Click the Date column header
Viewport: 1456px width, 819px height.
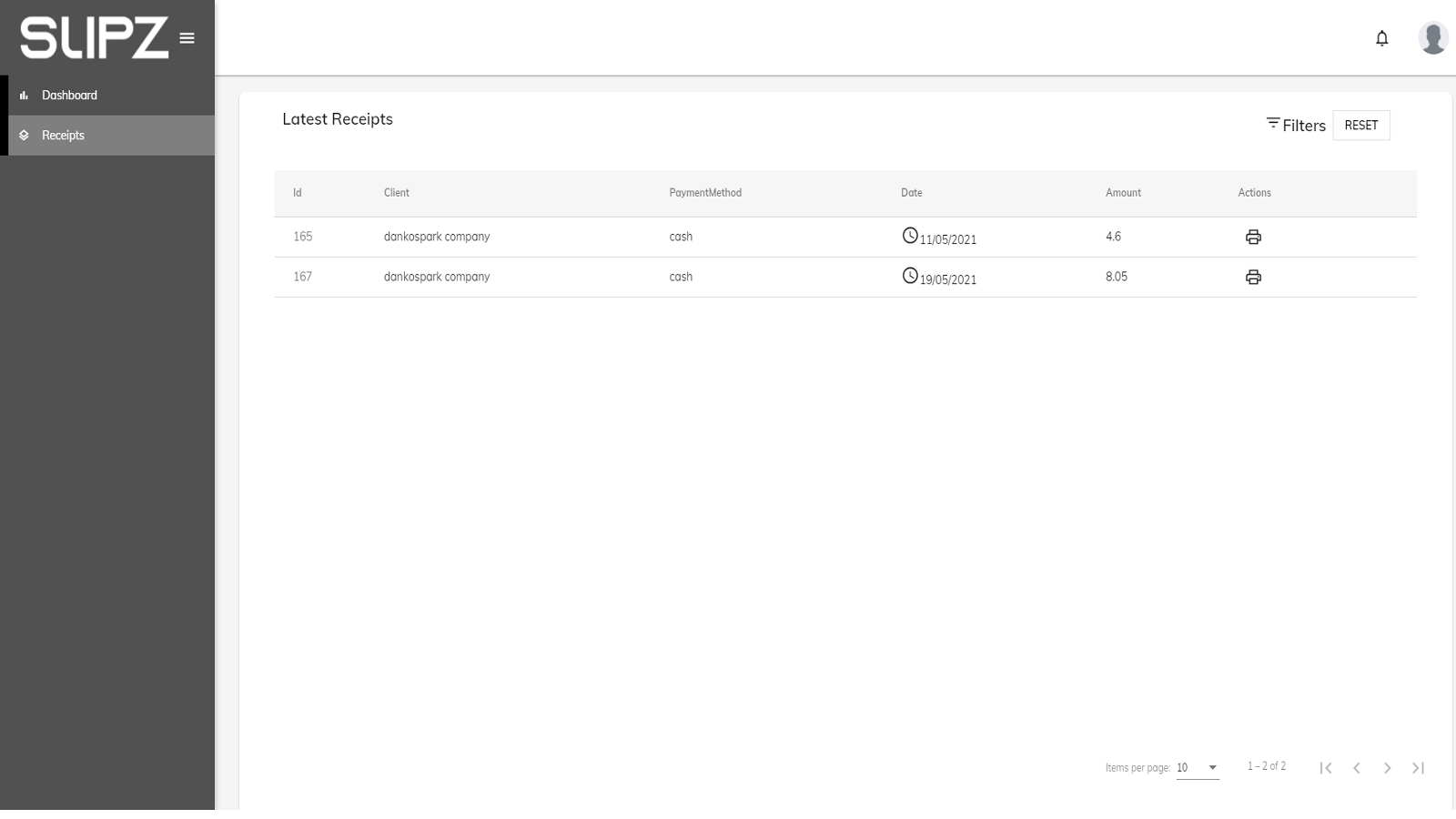(912, 193)
